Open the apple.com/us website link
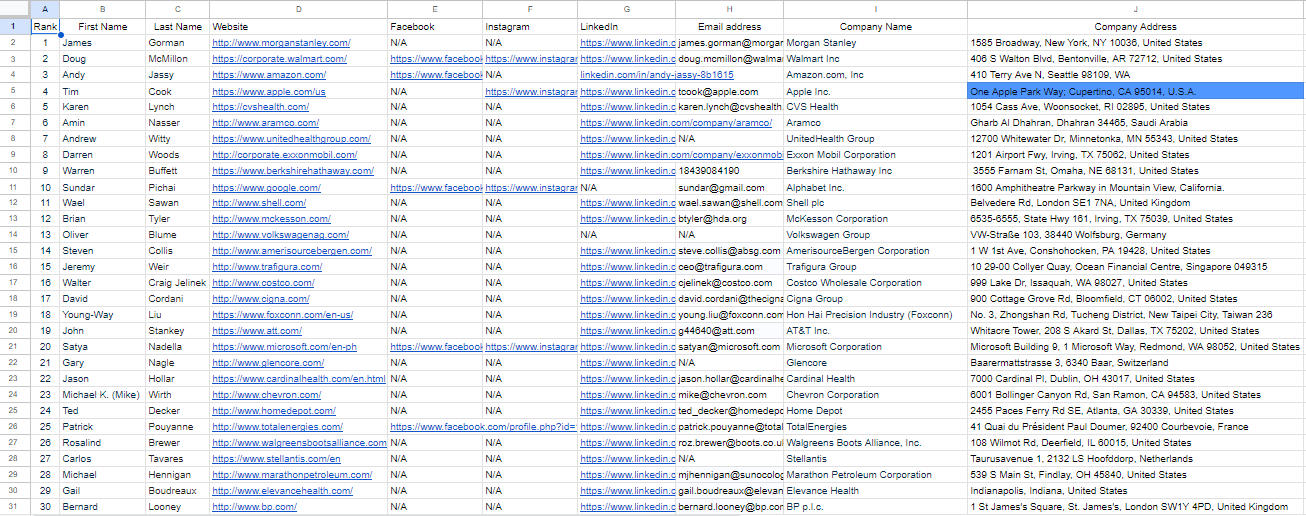This screenshot has width=1306, height=516. point(269,91)
